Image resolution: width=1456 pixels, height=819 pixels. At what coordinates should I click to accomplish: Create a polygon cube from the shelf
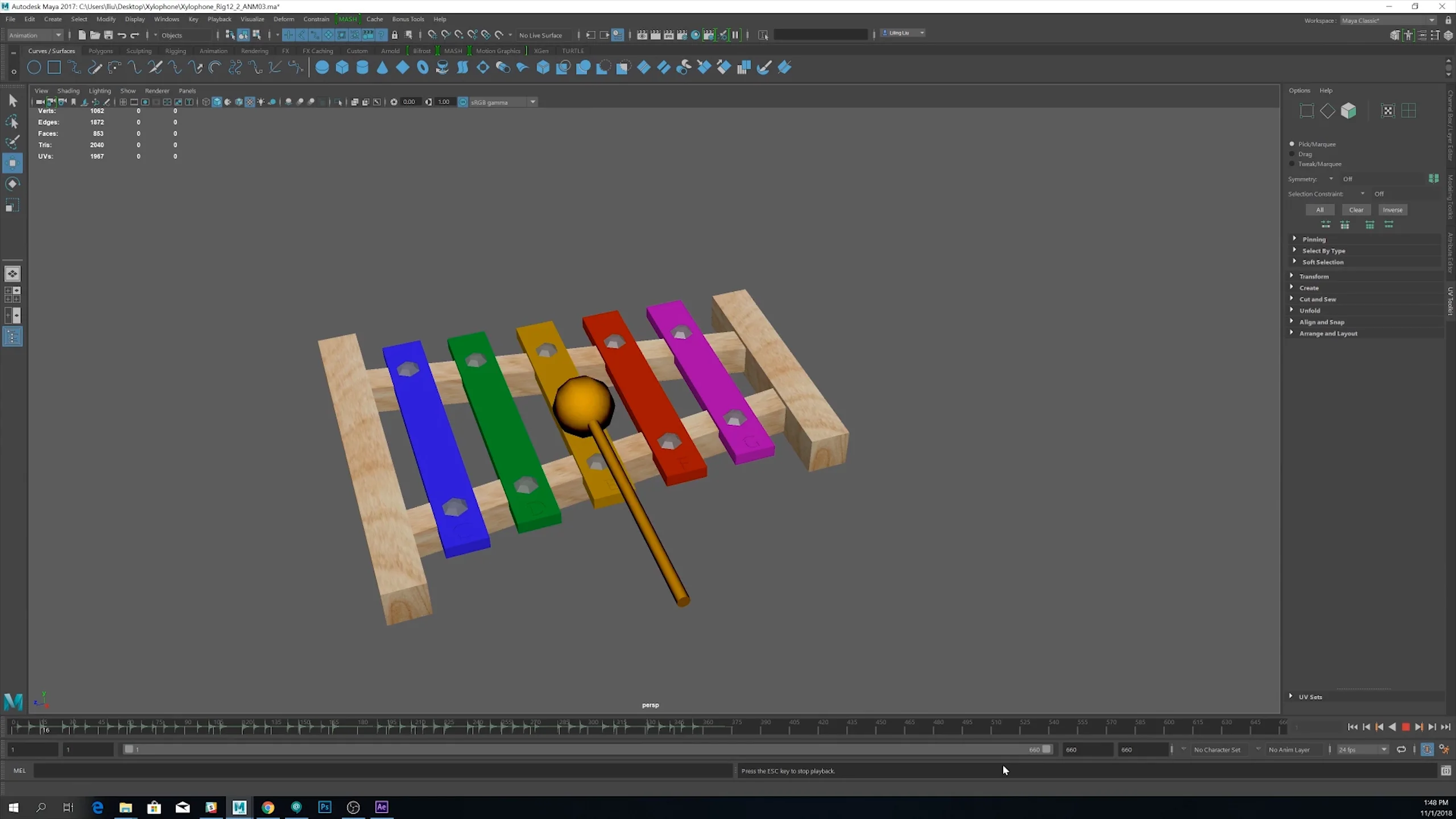(342, 67)
